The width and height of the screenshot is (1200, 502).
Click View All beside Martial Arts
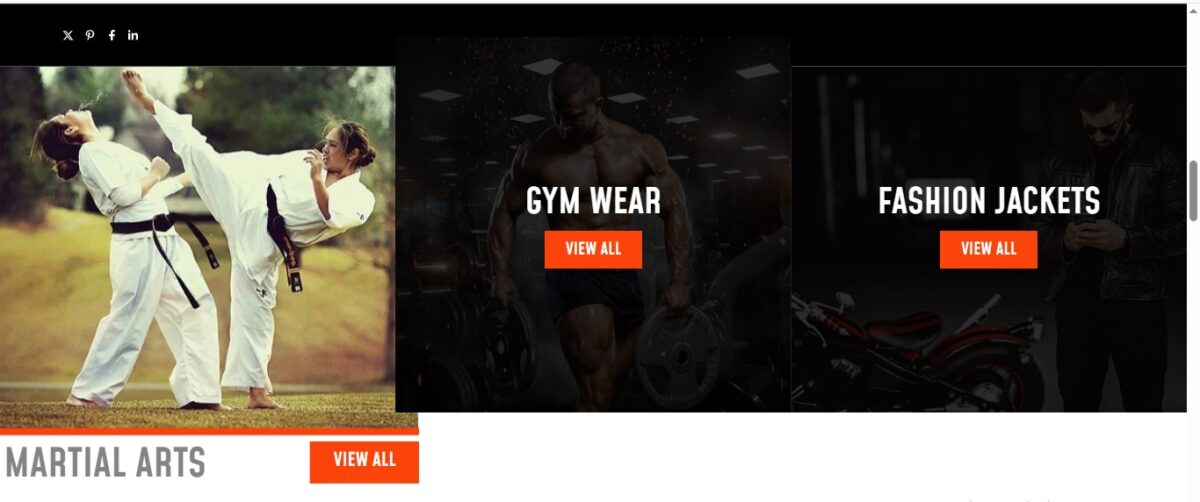coord(364,460)
